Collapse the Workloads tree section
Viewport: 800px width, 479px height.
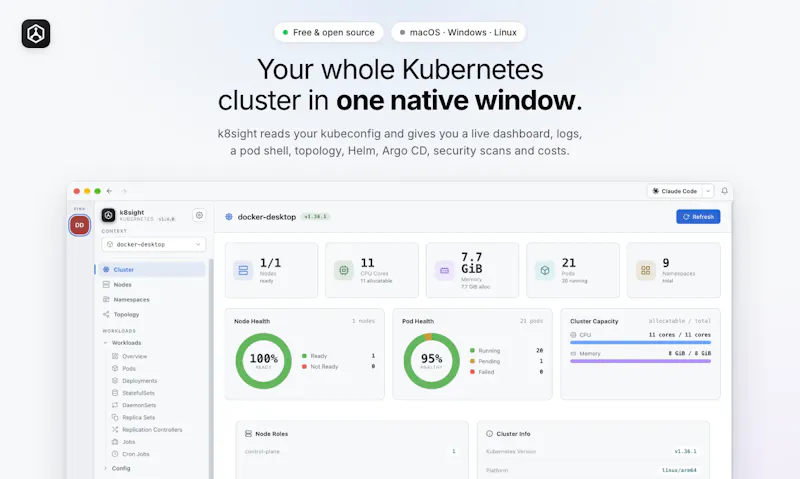click(x=106, y=343)
